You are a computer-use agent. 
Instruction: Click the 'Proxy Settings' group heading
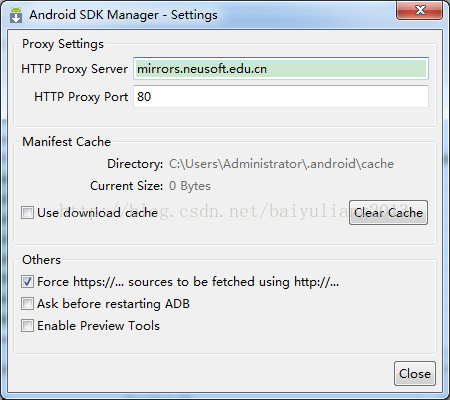tap(63, 44)
